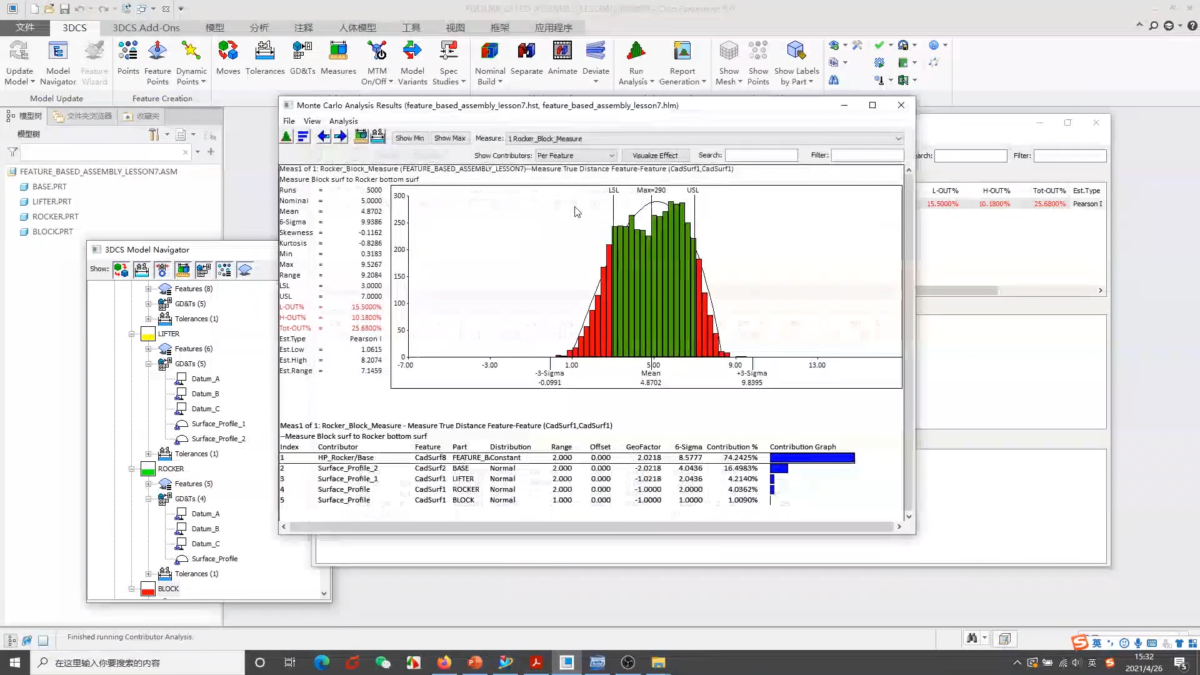
Task: Click the histogram icon in Monte Carlo toolbar
Action: (287, 137)
